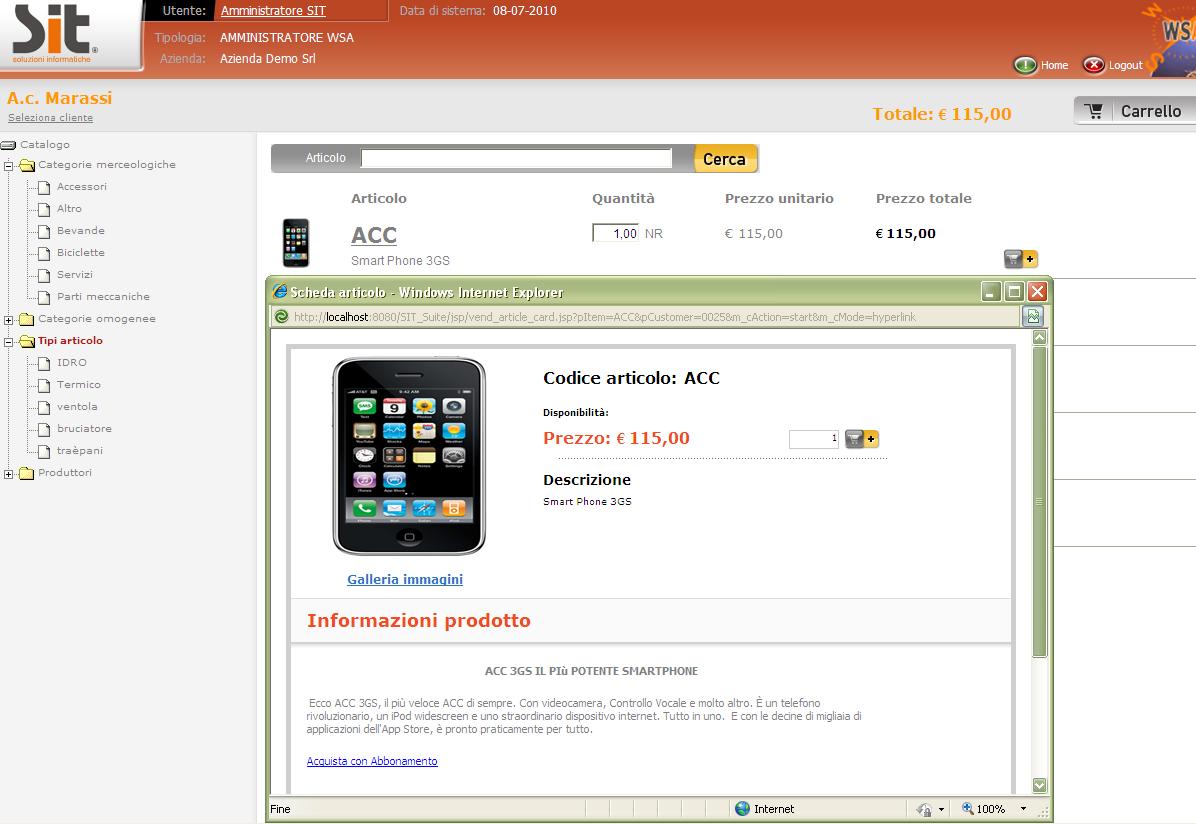The height and width of the screenshot is (824, 1196).
Task: Click the quantity field showing 1,00
Action: pyautogui.click(x=616, y=233)
